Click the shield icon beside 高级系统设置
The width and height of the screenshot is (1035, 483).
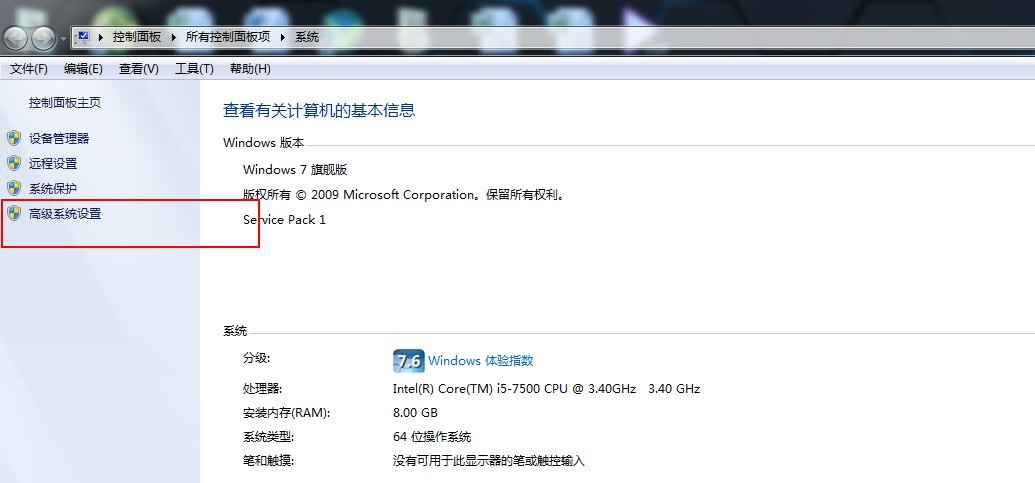pos(14,214)
